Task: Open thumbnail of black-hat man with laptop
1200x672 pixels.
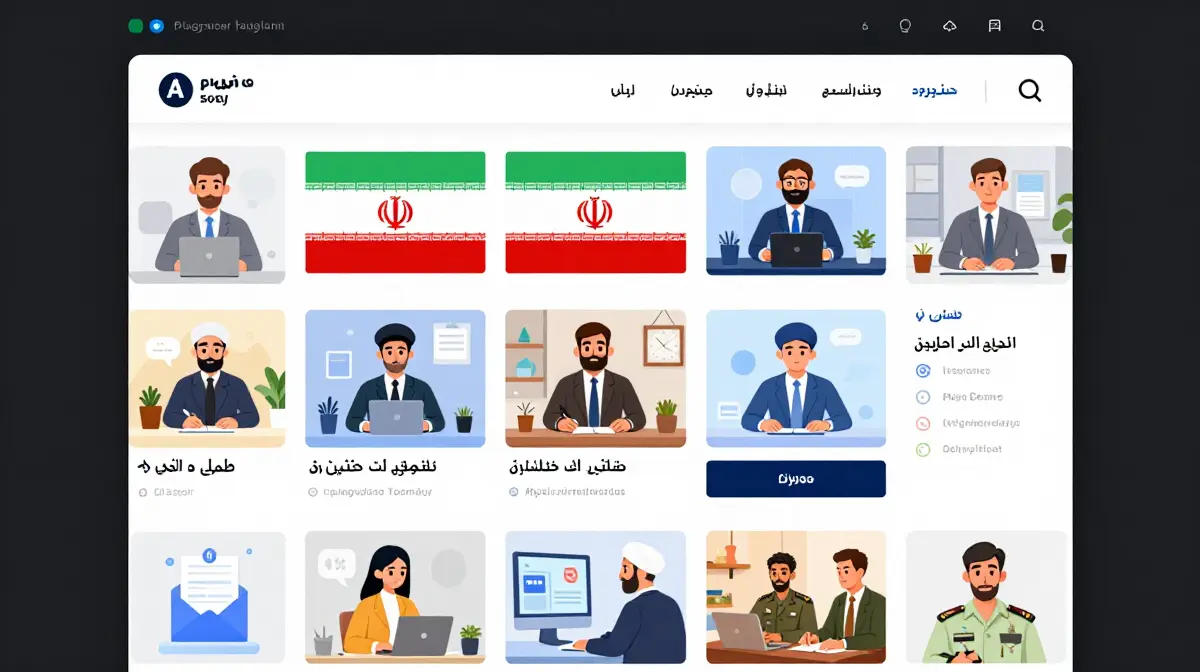Action: point(395,378)
